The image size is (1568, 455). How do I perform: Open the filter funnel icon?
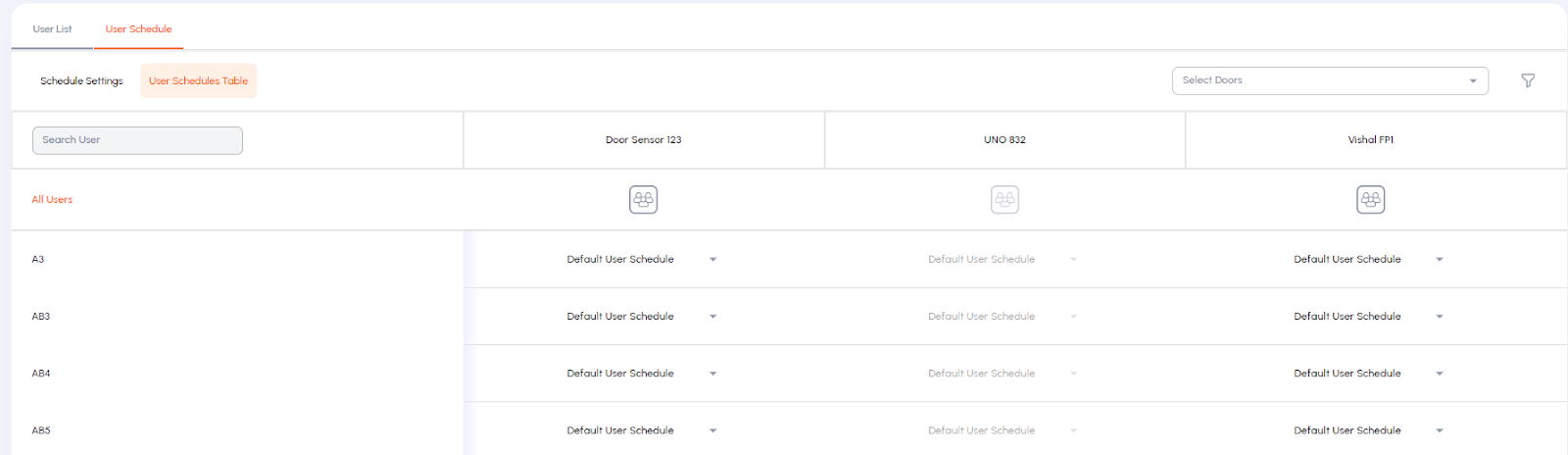pyautogui.click(x=1527, y=80)
